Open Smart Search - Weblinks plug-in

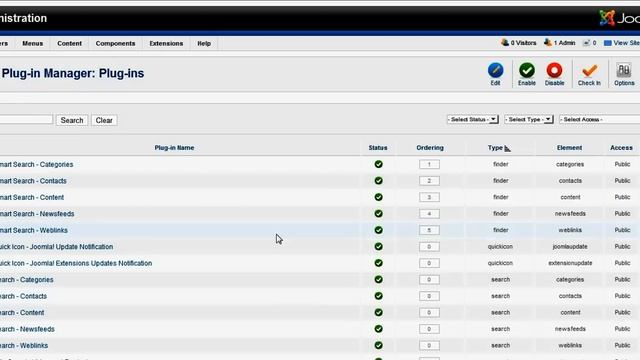click(x=34, y=230)
